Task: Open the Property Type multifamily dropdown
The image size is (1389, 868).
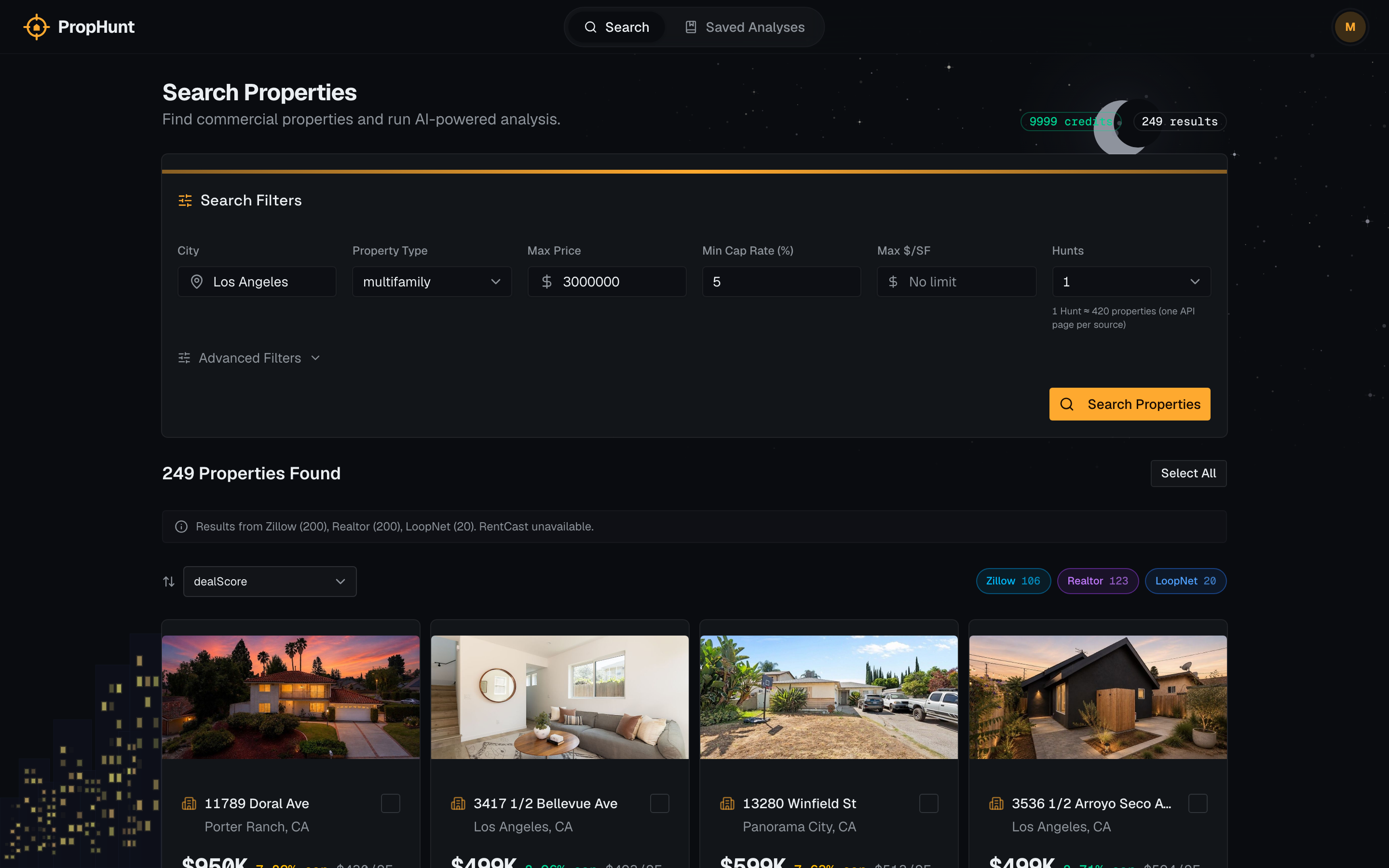Action: 432,281
